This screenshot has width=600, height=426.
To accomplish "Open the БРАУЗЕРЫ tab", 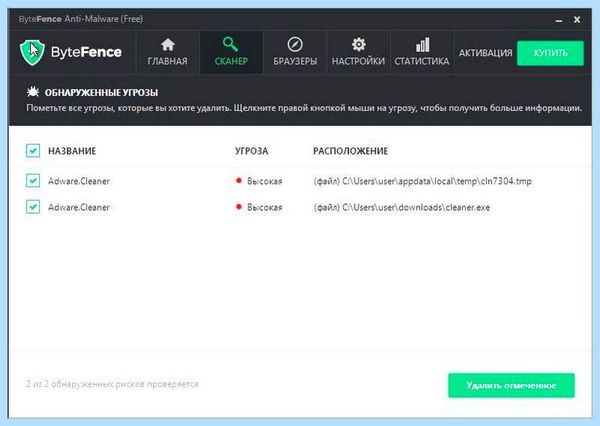I will [295, 52].
